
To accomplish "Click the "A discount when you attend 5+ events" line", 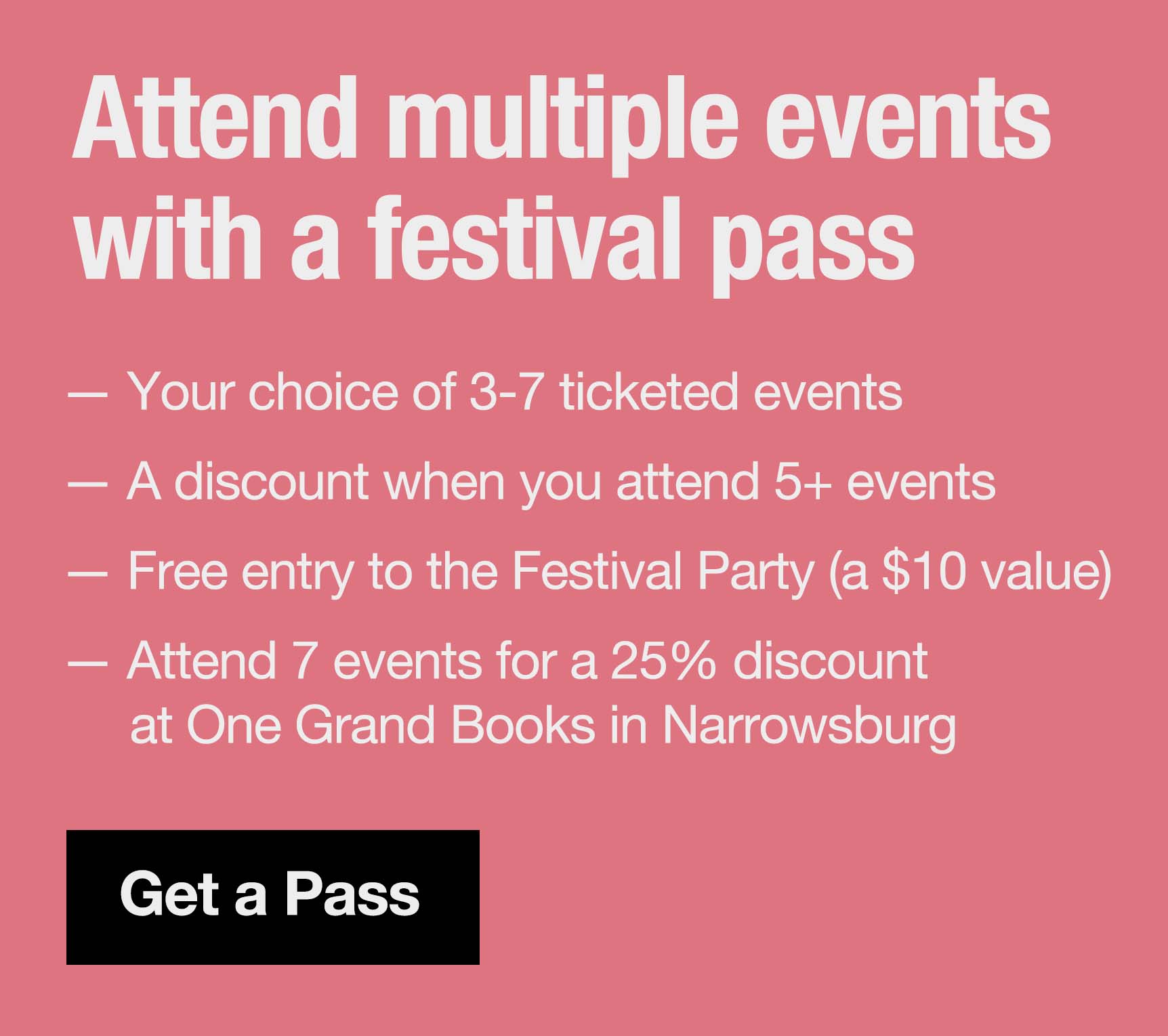I will [x=561, y=482].
